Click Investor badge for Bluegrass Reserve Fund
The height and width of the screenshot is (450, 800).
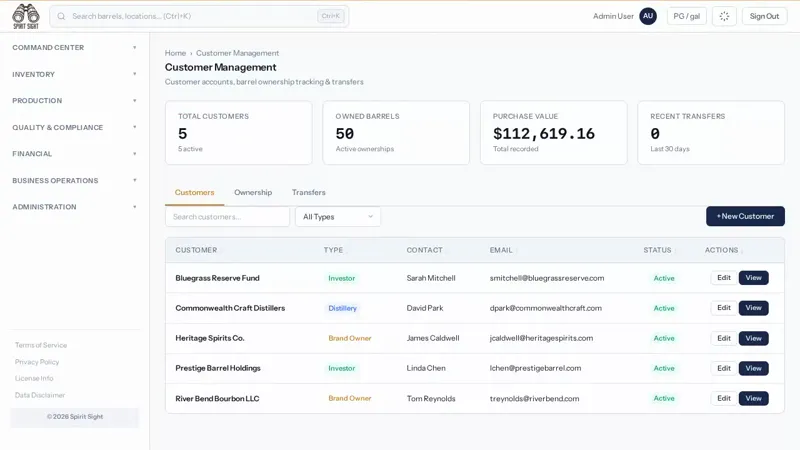click(x=341, y=278)
